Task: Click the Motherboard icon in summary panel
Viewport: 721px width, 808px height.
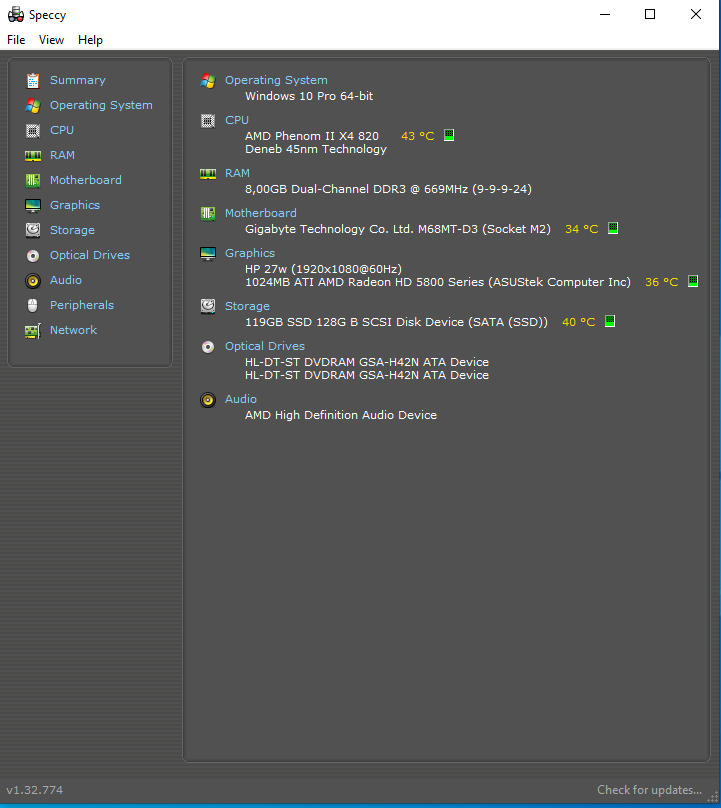Action: click(x=208, y=213)
